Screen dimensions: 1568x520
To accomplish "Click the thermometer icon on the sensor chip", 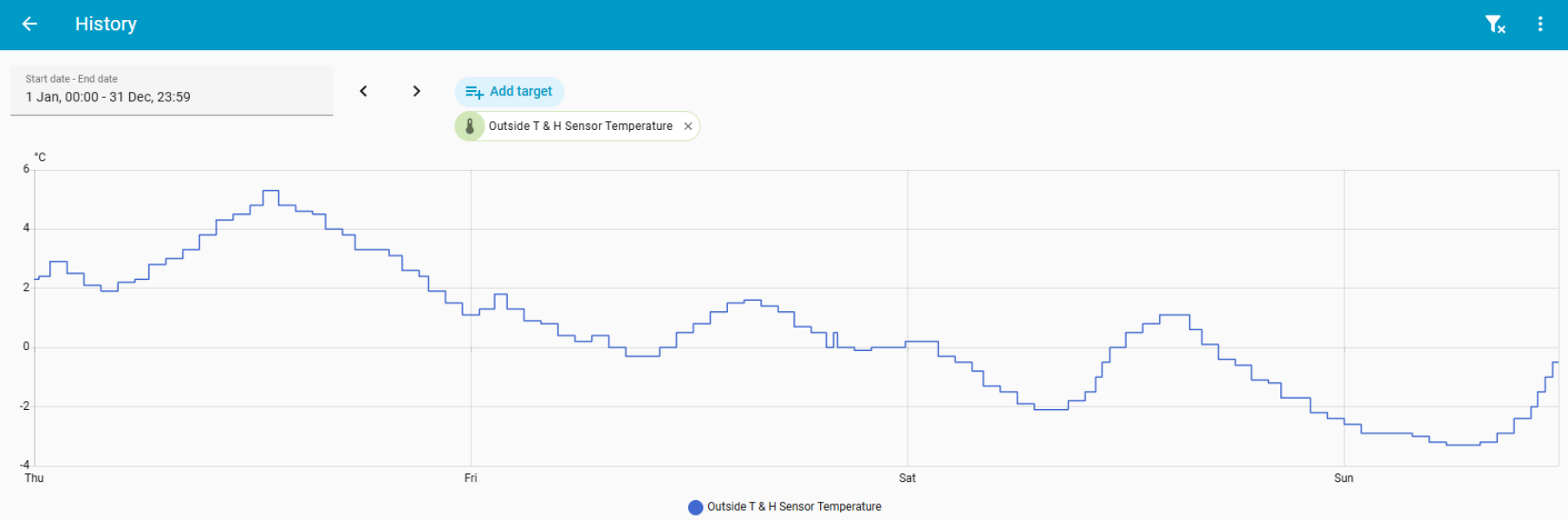I will point(470,127).
